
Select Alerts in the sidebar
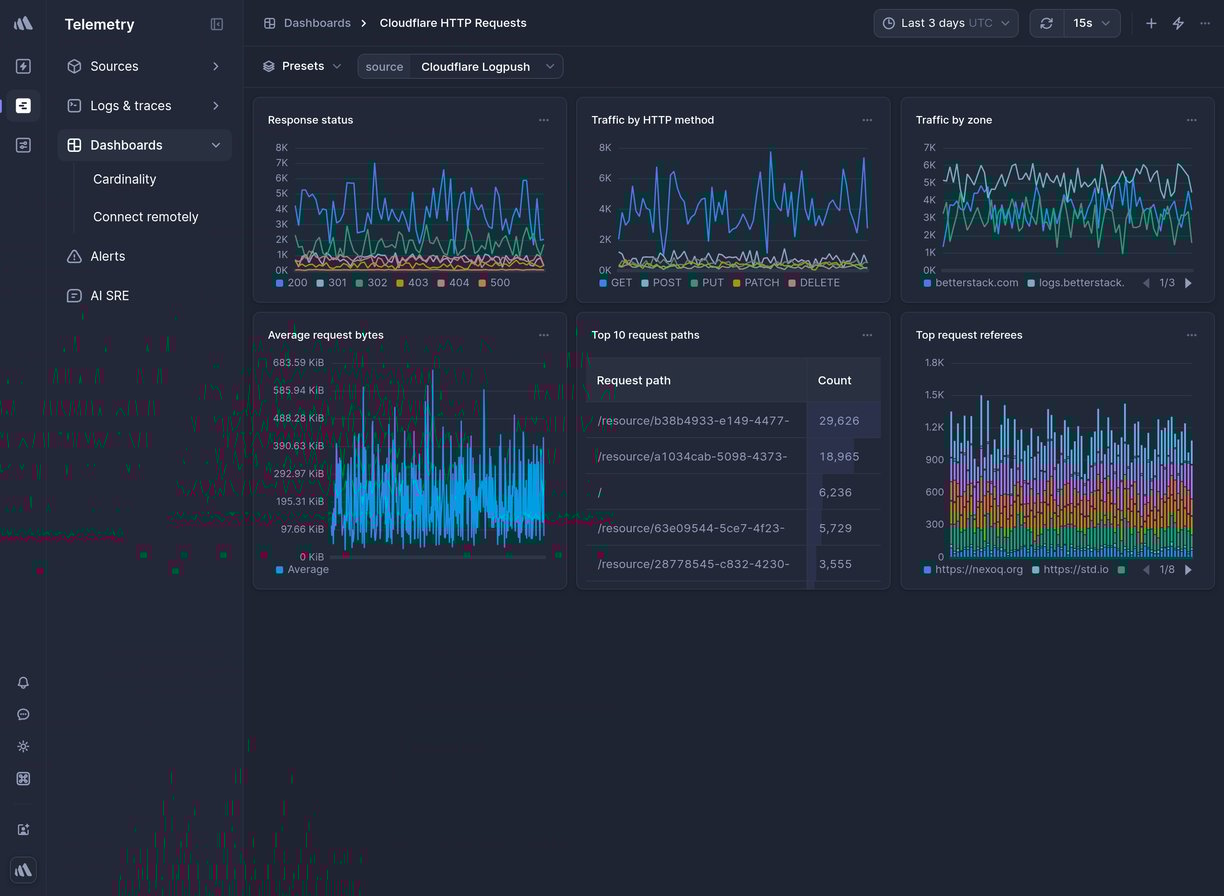coord(108,257)
